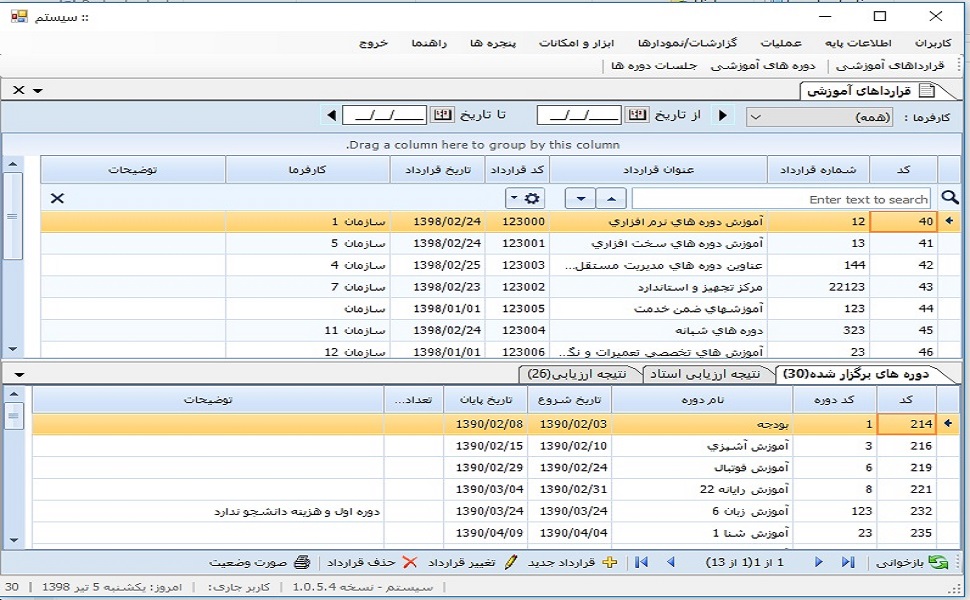The height and width of the screenshot is (600, 970).
Task: Open the راهنما menu
Action: 429,43
